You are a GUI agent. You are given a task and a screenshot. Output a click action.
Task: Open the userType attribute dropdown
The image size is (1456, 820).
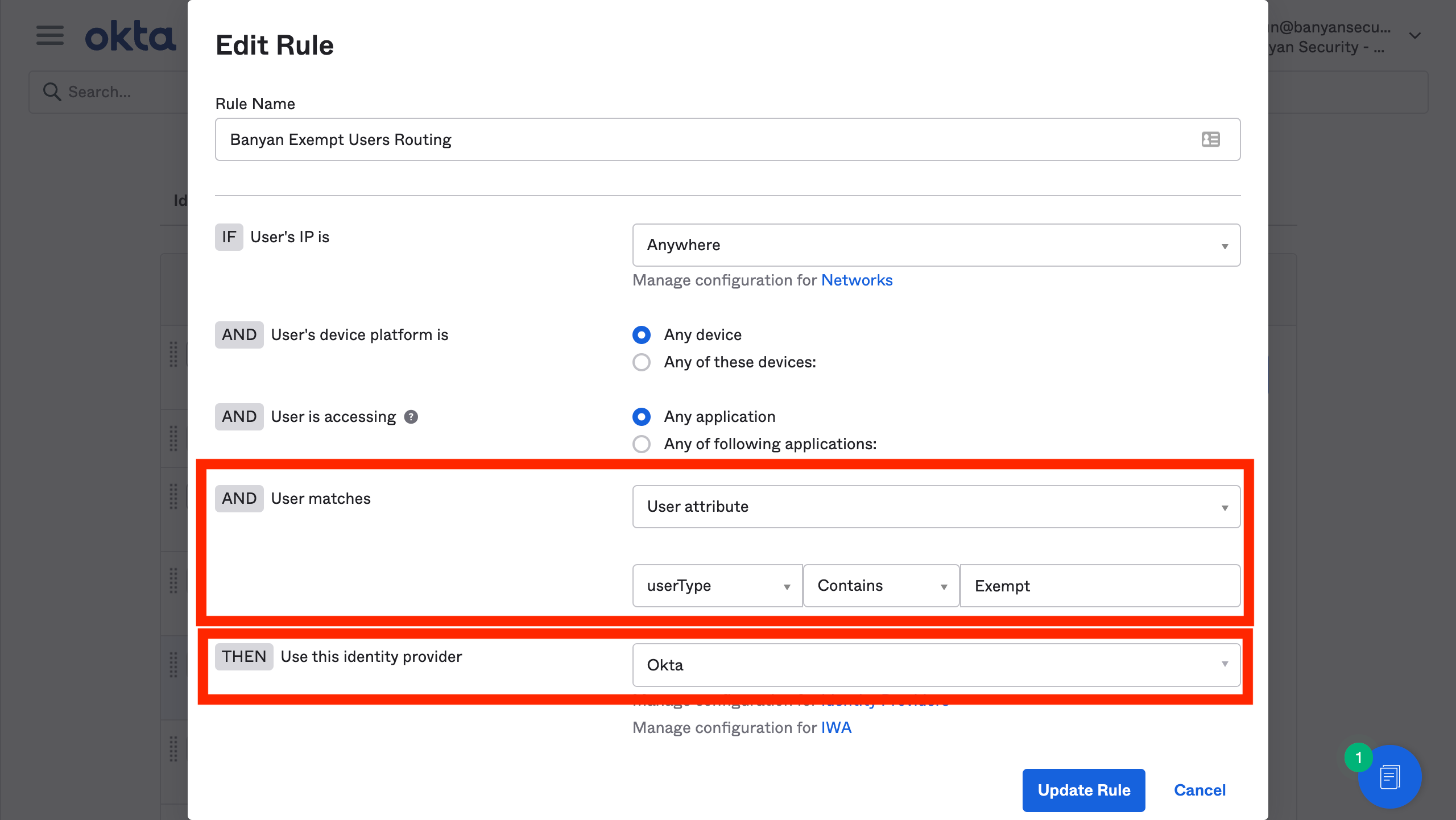pyautogui.click(x=717, y=586)
